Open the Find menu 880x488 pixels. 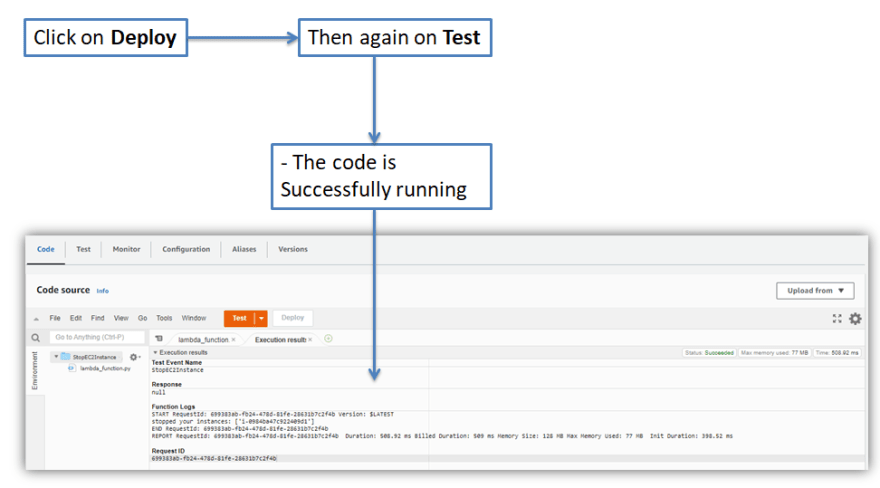(98, 318)
